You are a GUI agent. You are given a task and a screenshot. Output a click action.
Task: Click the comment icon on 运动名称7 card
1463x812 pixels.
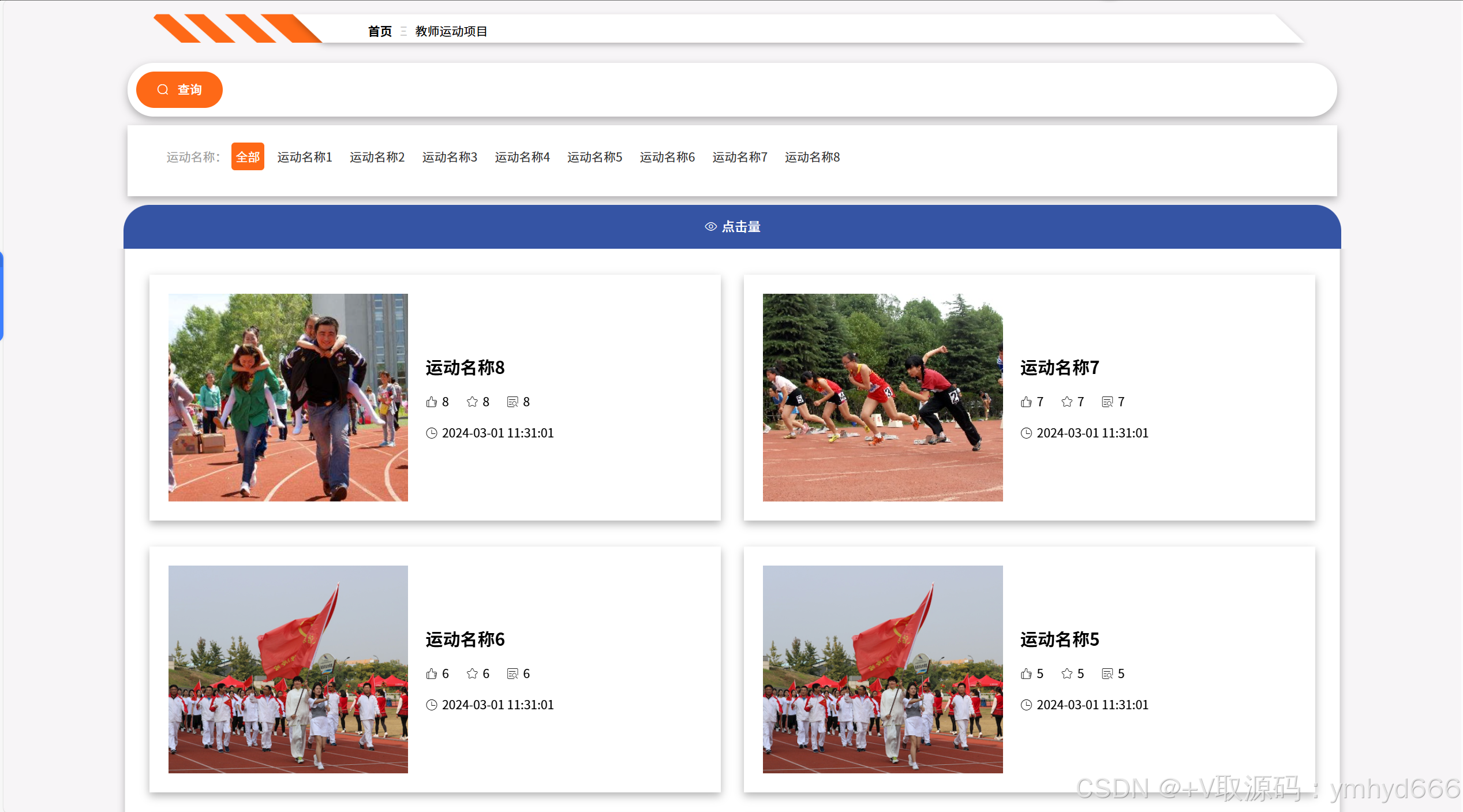[x=1107, y=402]
